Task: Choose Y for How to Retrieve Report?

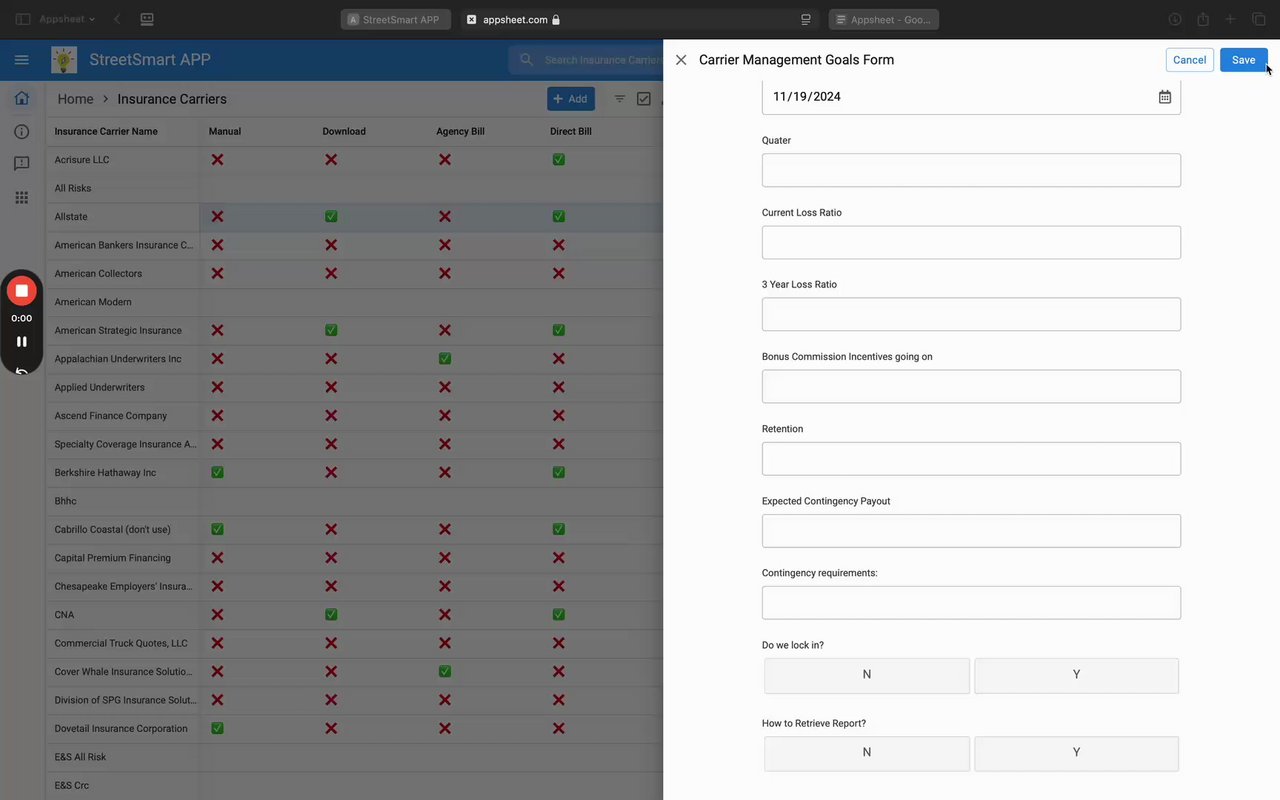Action: [x=1076, y=753]
